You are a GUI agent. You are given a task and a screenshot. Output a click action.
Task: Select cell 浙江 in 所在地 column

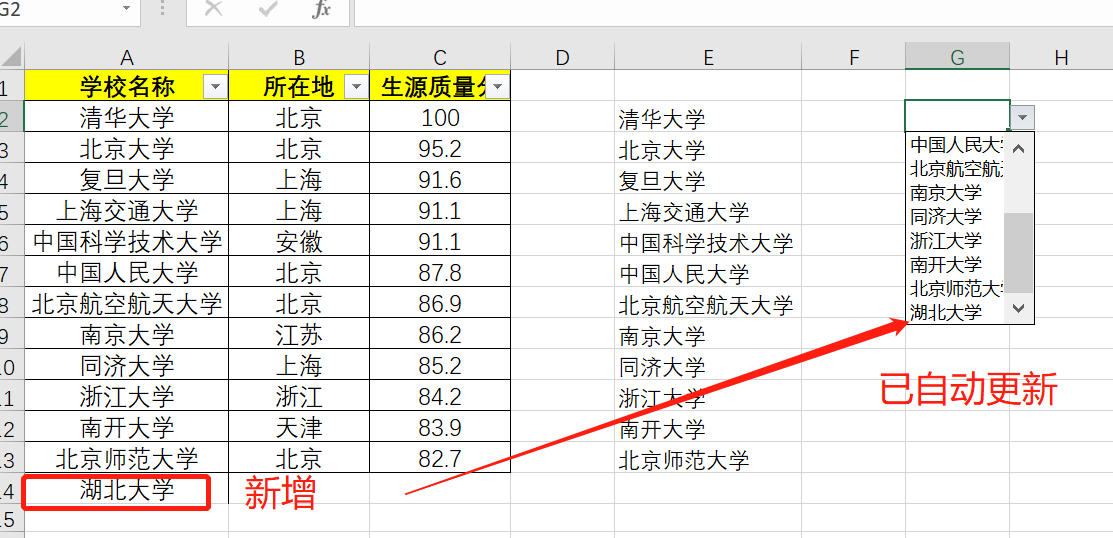(299, 396)
